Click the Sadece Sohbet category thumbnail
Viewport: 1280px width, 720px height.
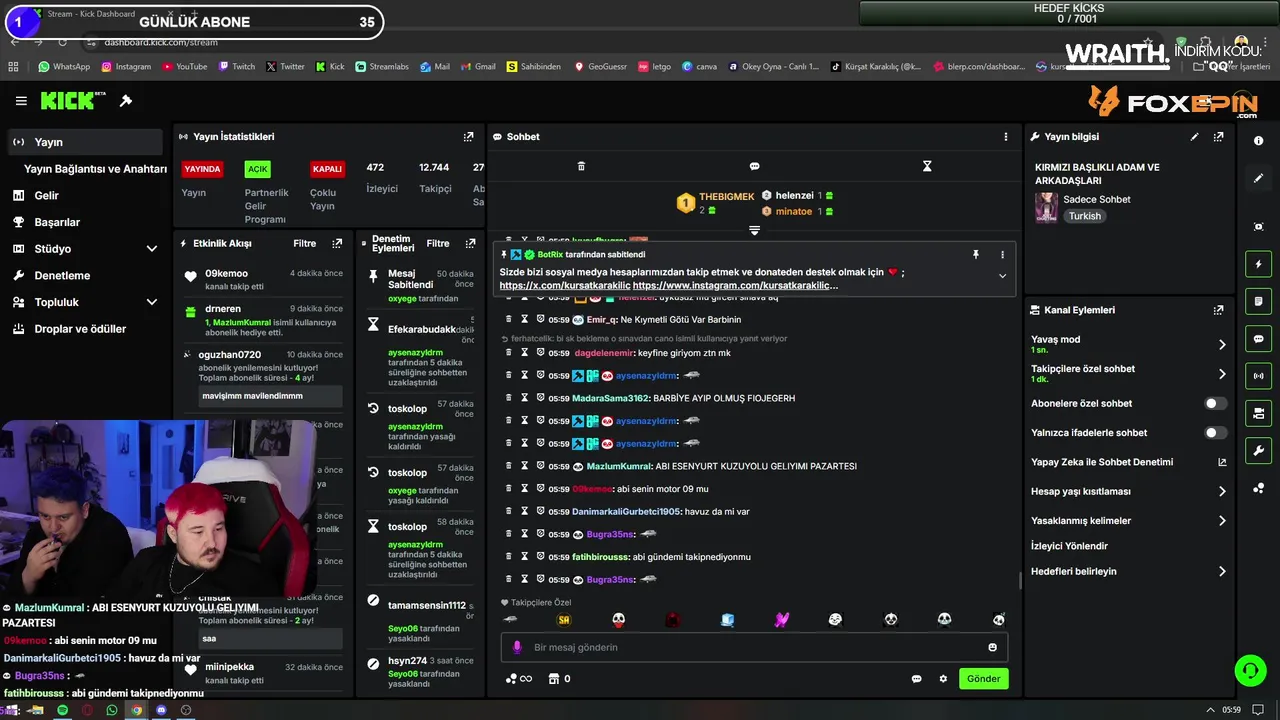[x=1046, y=207]
